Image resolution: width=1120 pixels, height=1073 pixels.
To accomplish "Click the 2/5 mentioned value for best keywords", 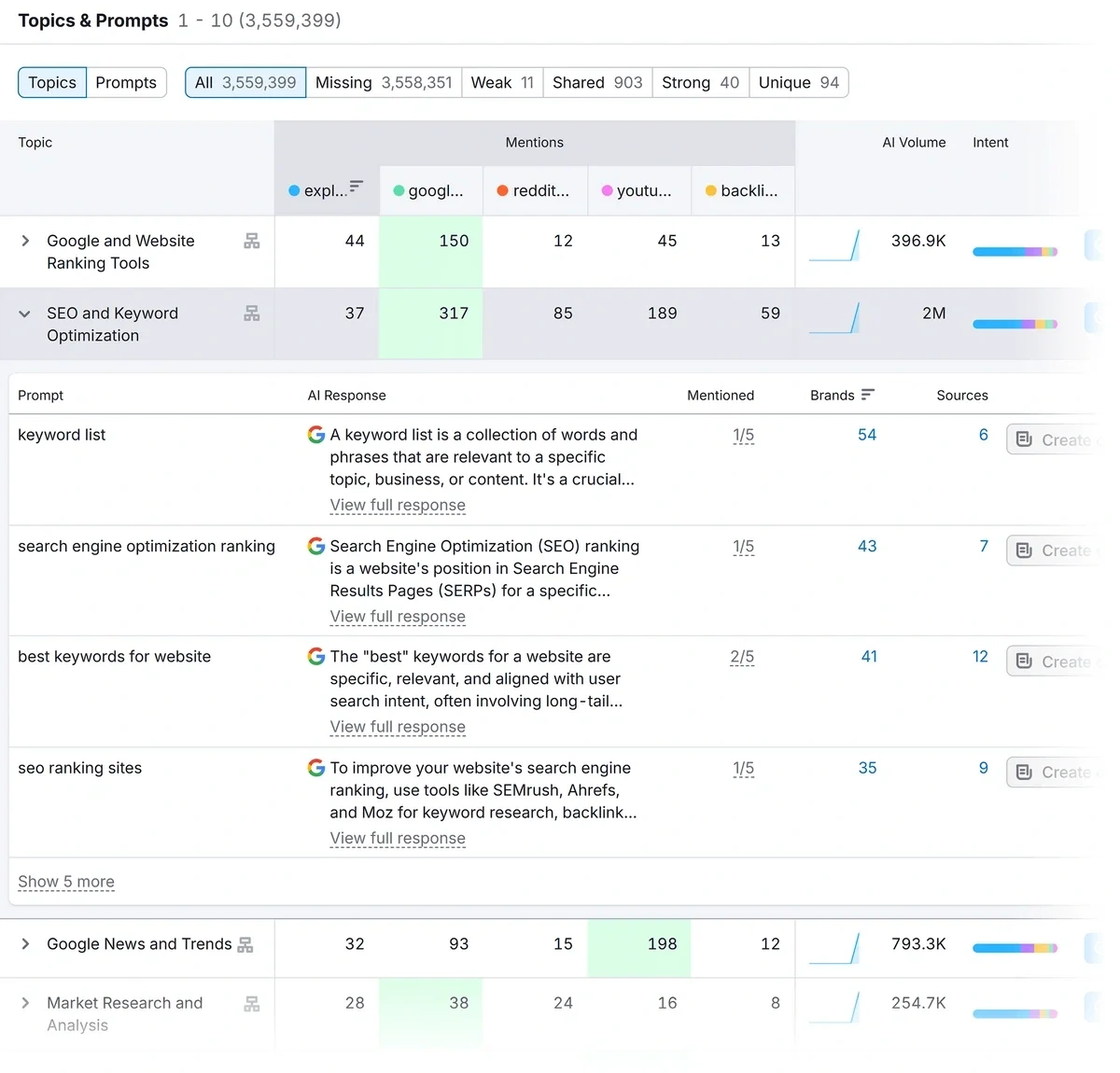I will tap(742, 657).
